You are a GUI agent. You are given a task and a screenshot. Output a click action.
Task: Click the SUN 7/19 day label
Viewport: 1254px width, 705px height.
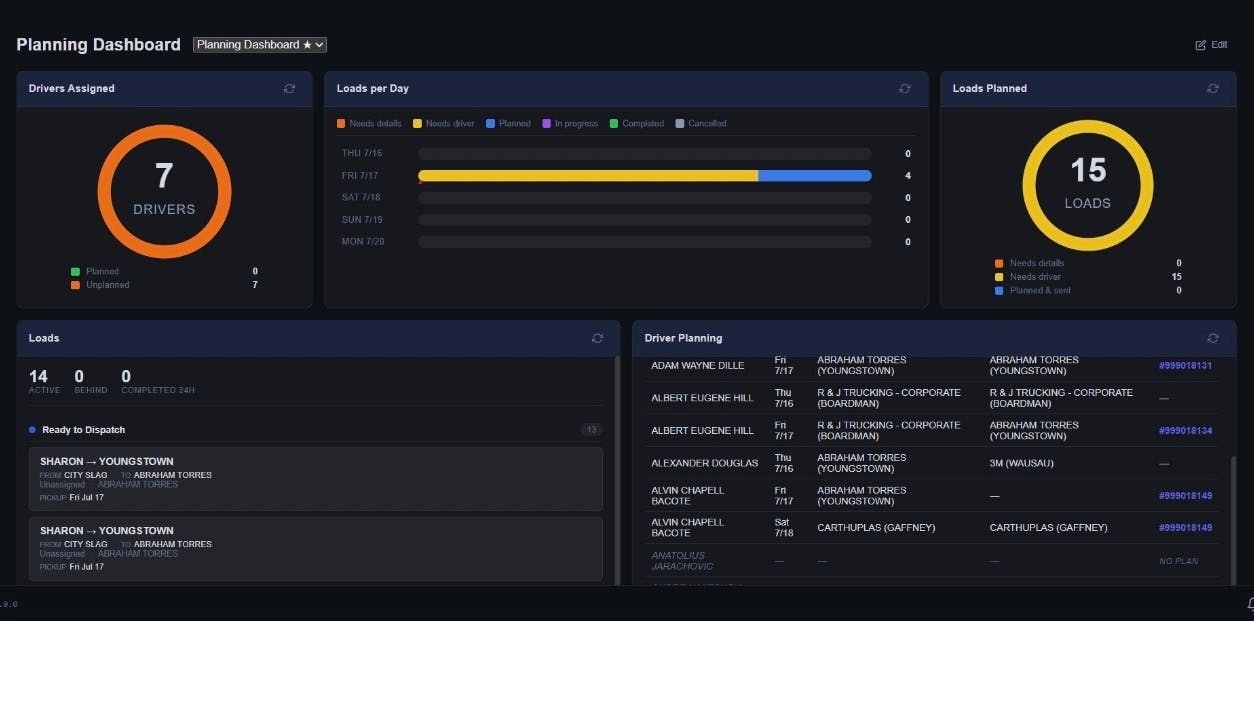(x=362, y=220)
